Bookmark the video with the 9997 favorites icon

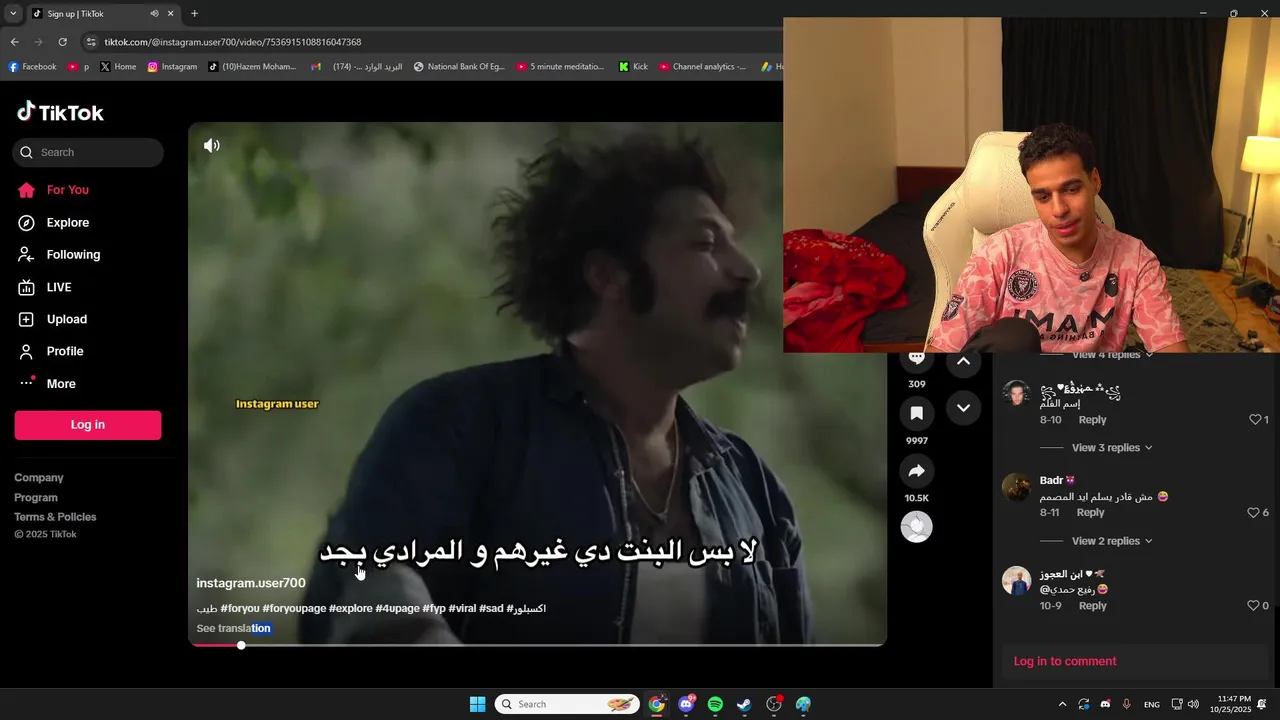(x=916, y=413)
